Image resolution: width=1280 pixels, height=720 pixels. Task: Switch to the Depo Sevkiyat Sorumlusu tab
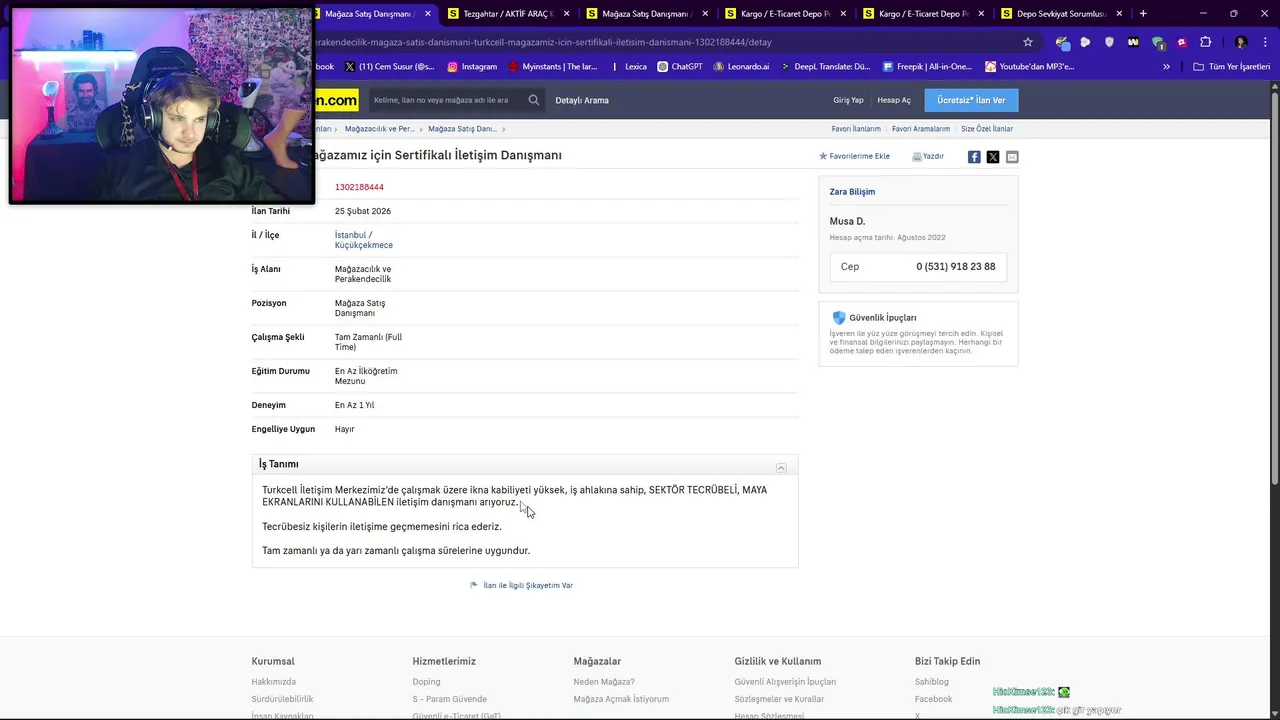[x=1060, y=14]
